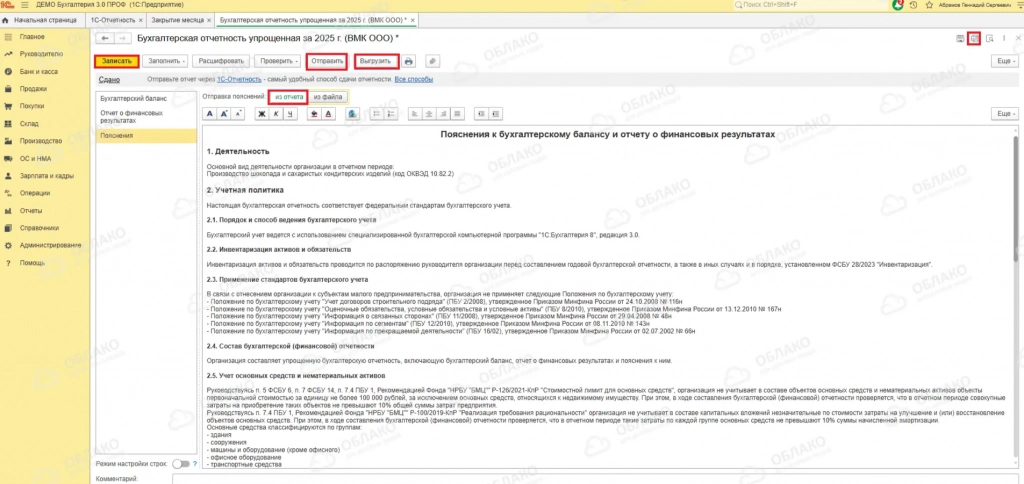Click the Комментарий input field

tap(594, 478)
